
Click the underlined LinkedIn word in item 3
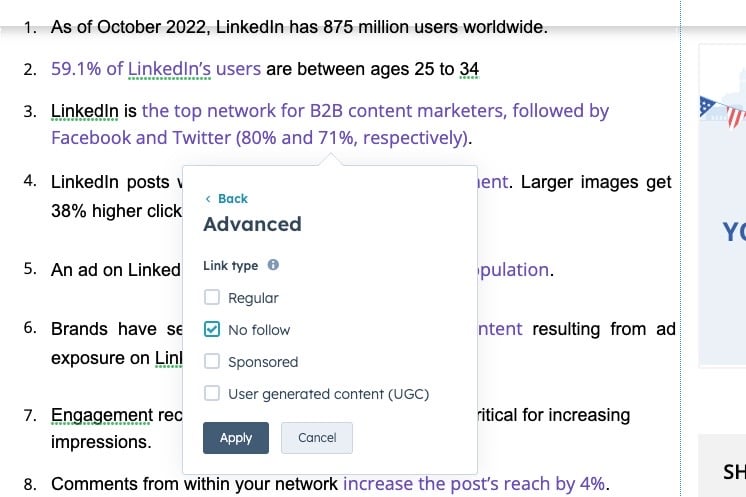85,111
